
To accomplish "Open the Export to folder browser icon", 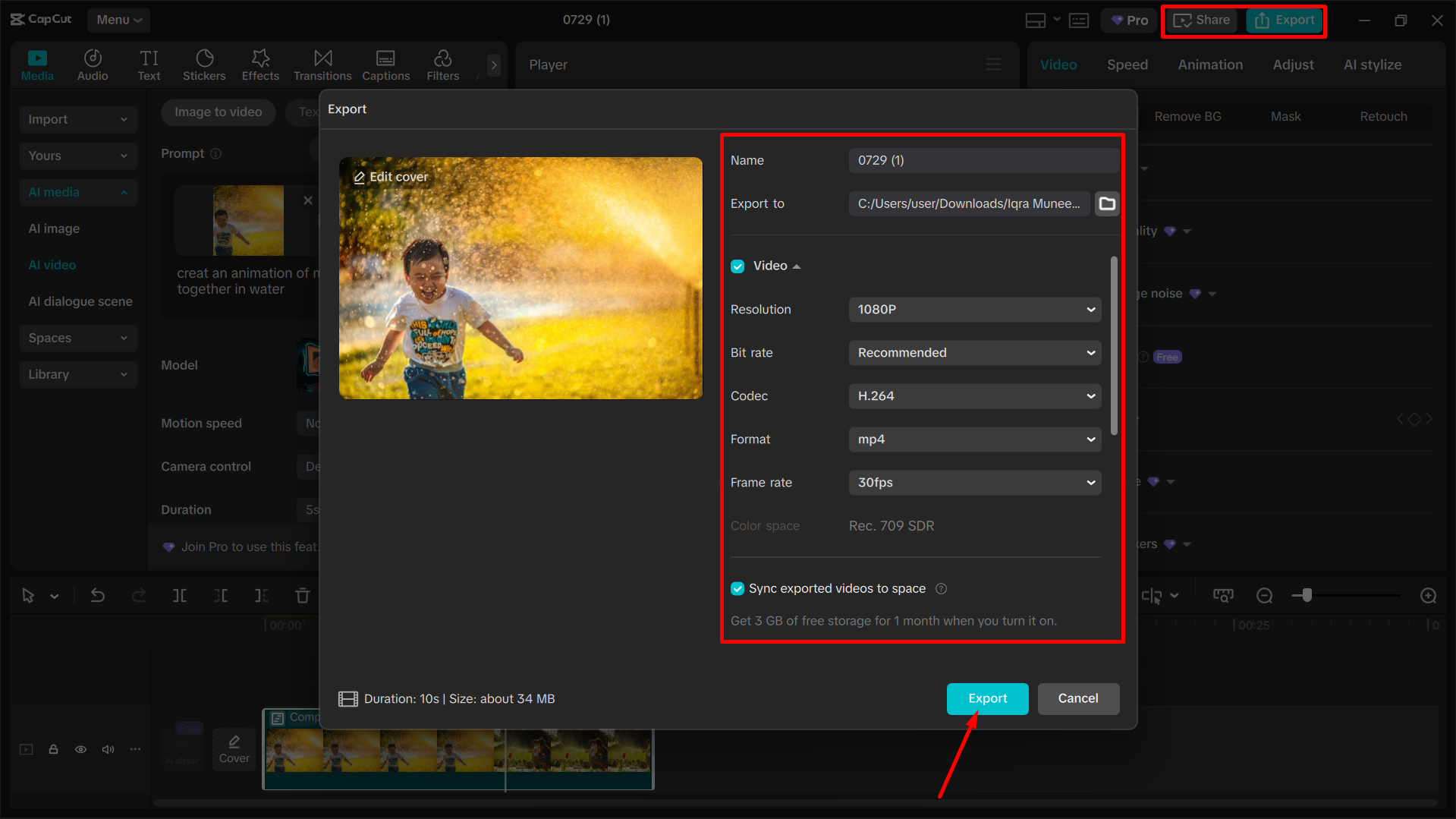I will point(1107,203).
